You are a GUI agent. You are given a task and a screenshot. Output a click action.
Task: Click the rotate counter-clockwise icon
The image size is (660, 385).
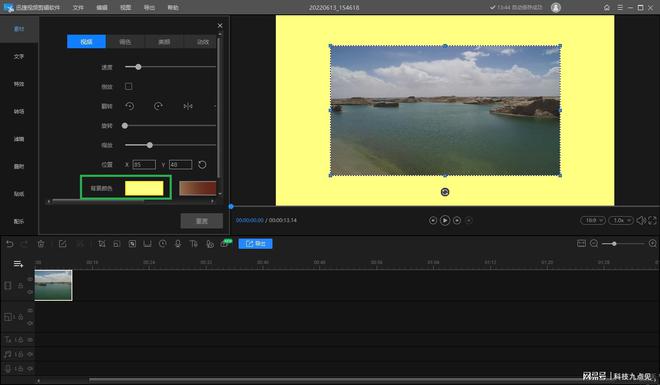130,106
